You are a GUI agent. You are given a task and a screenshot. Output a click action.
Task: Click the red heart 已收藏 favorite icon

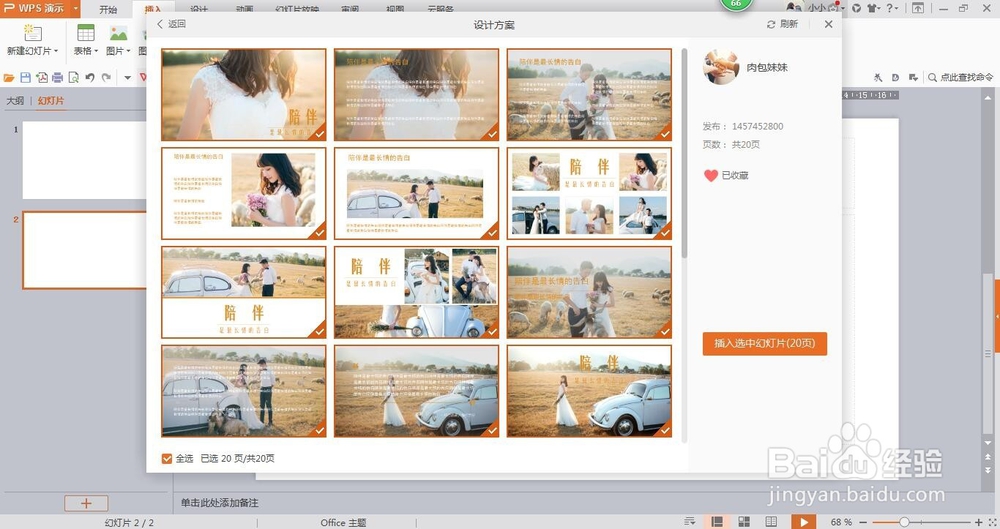pyautogui.click(x=711, y=175)
